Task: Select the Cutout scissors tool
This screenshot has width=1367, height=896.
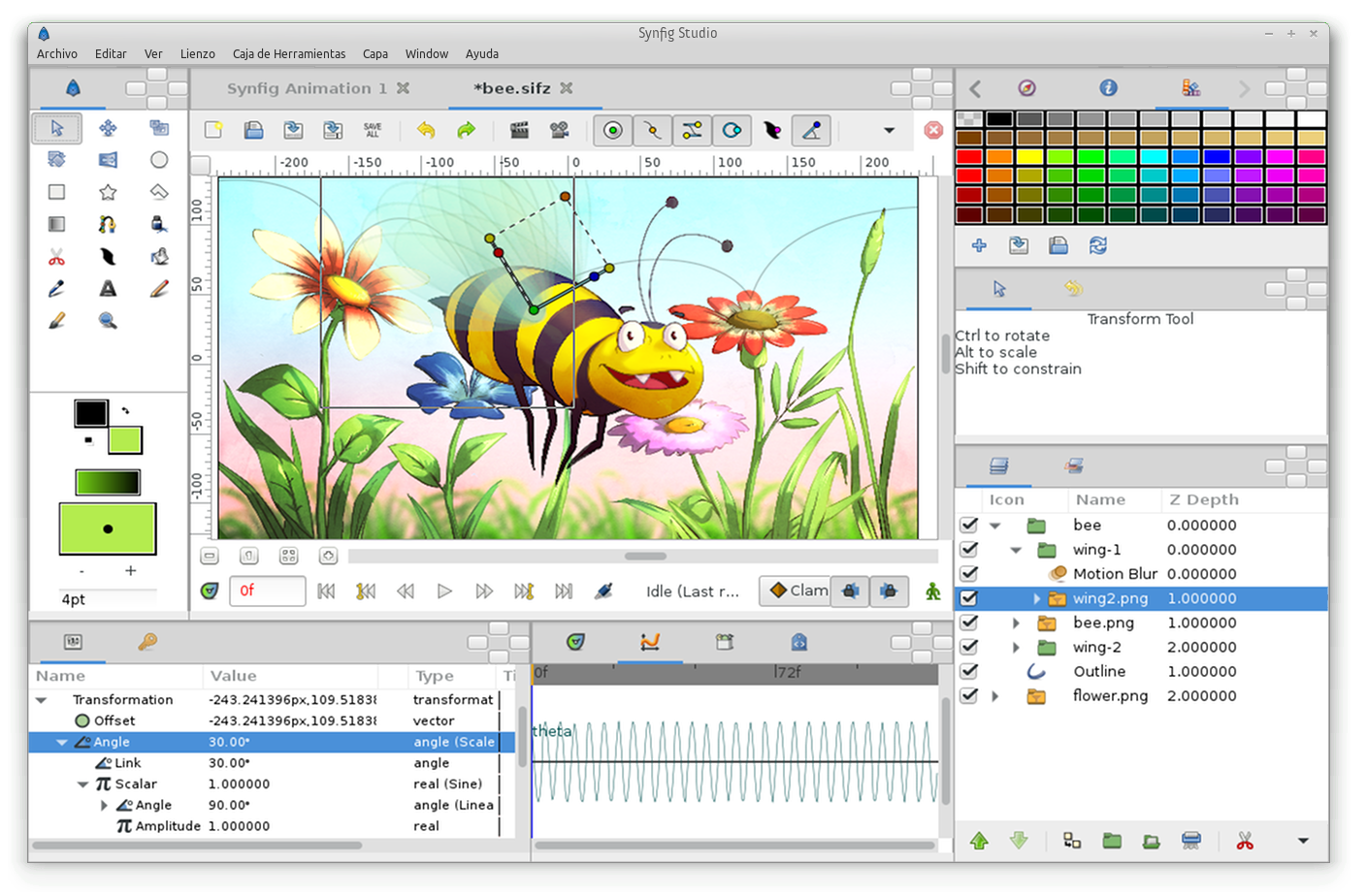Action: (56, 256)
